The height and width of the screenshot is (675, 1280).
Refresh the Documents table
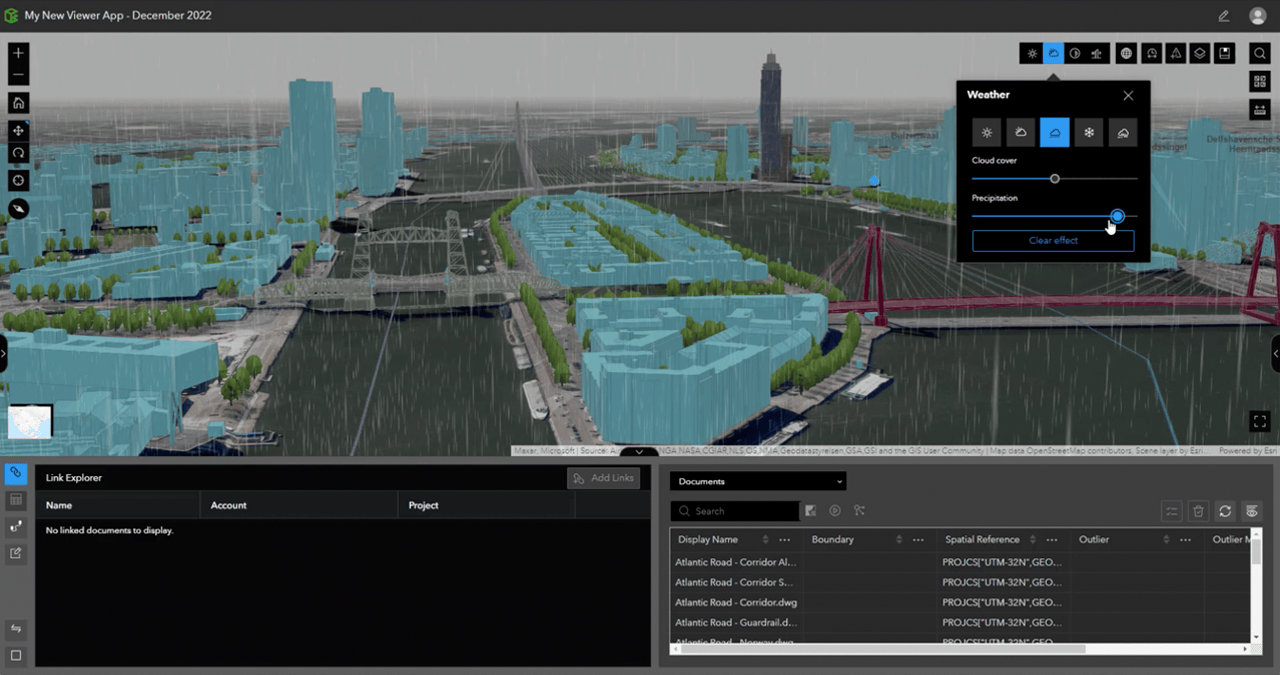click(x=1225, y=511)
